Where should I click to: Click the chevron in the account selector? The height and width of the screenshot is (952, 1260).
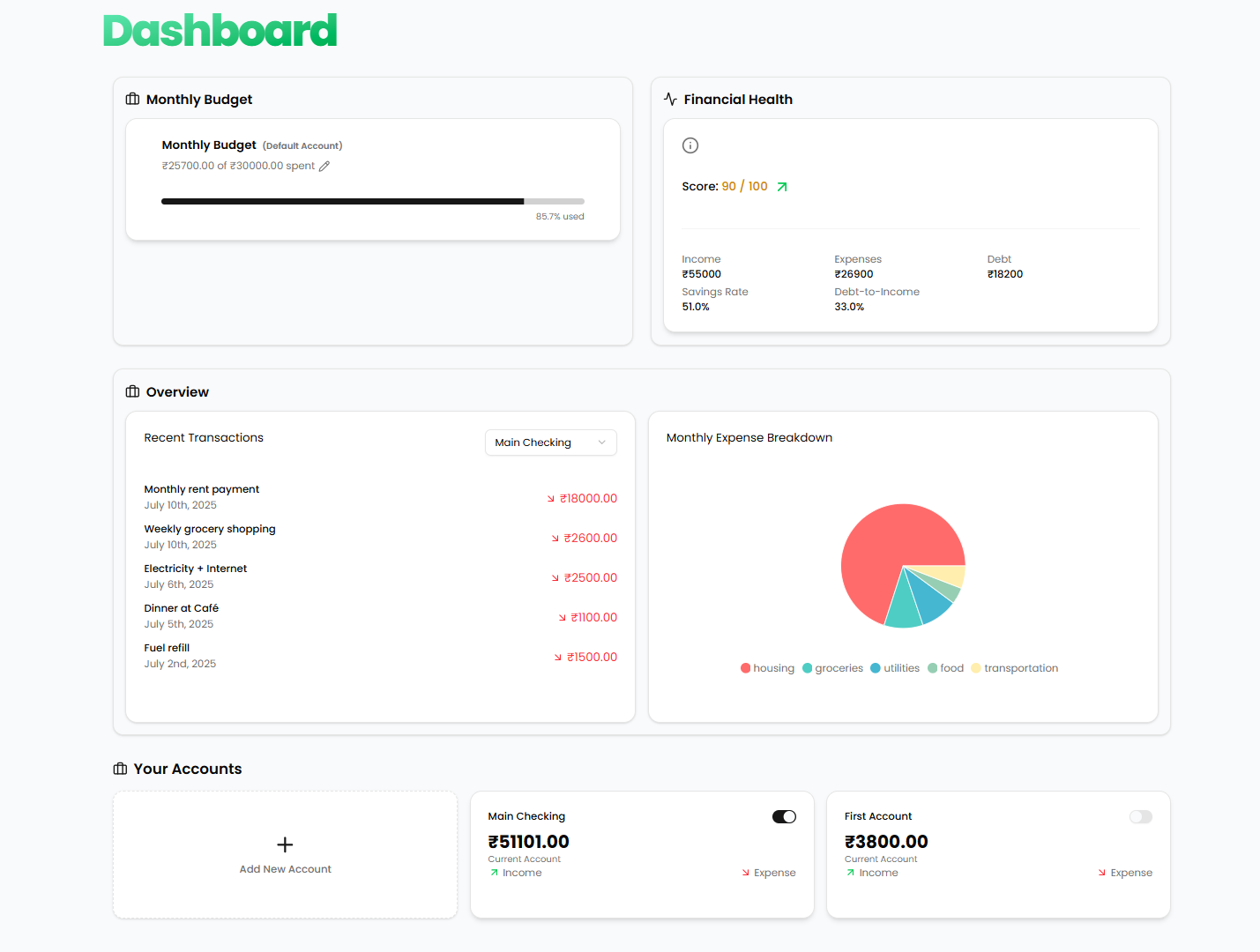(600, 442)
